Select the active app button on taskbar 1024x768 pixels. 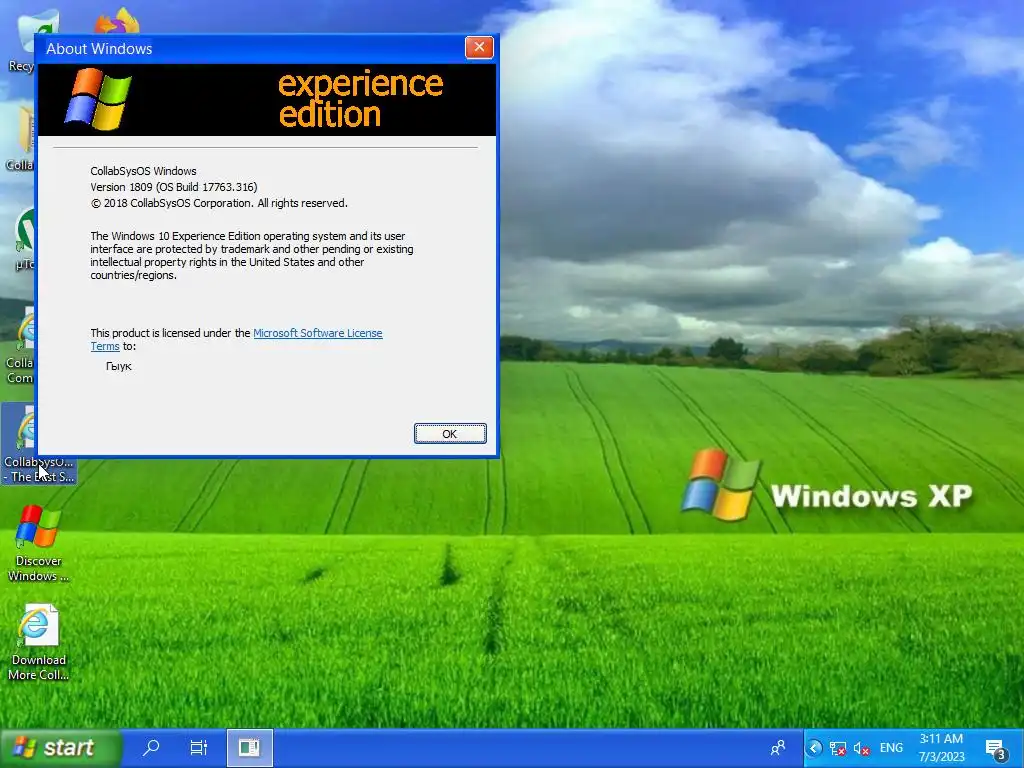point(249,748)
